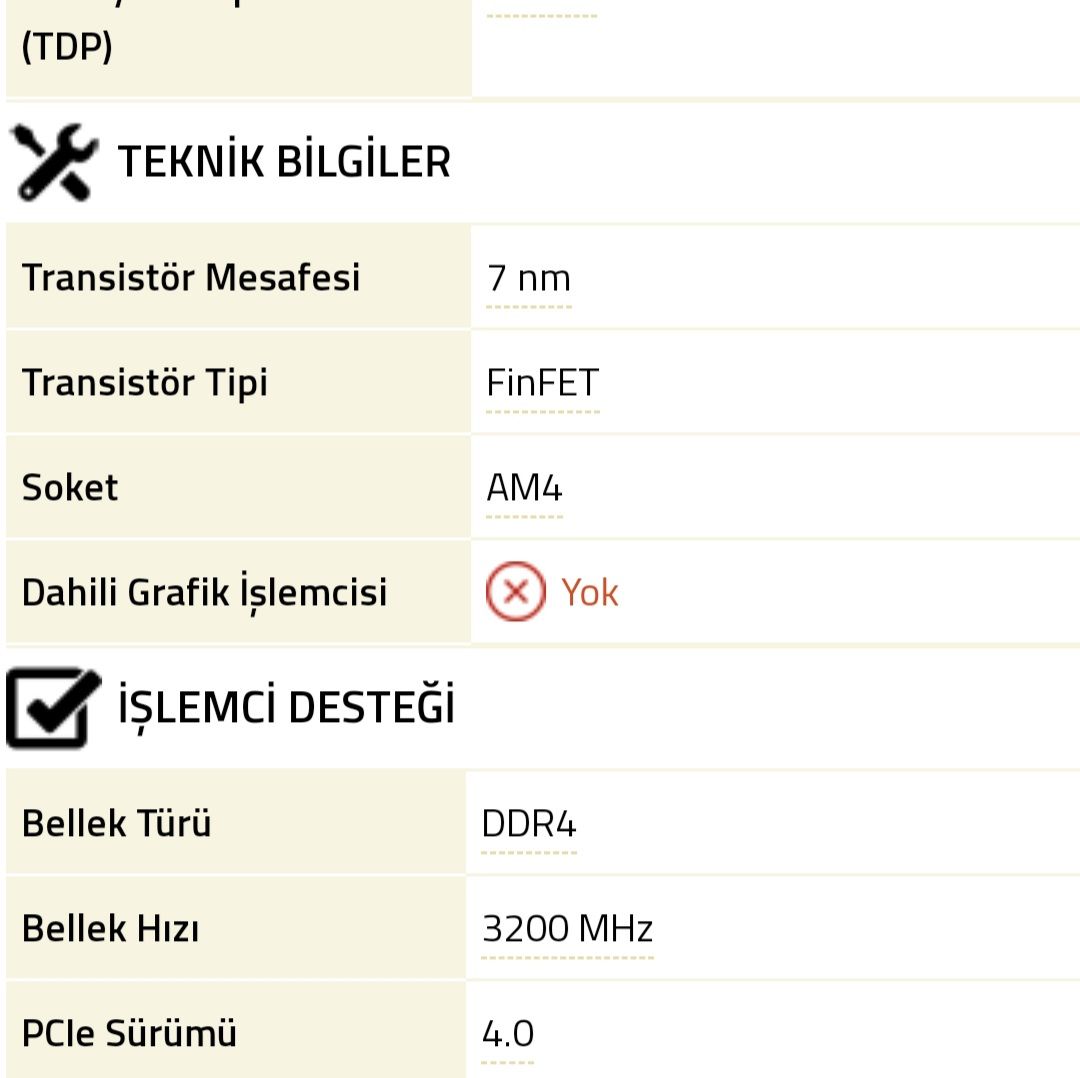Click the Bellek Hızı row label
Screen dimensions: 1080x1078
110,930
